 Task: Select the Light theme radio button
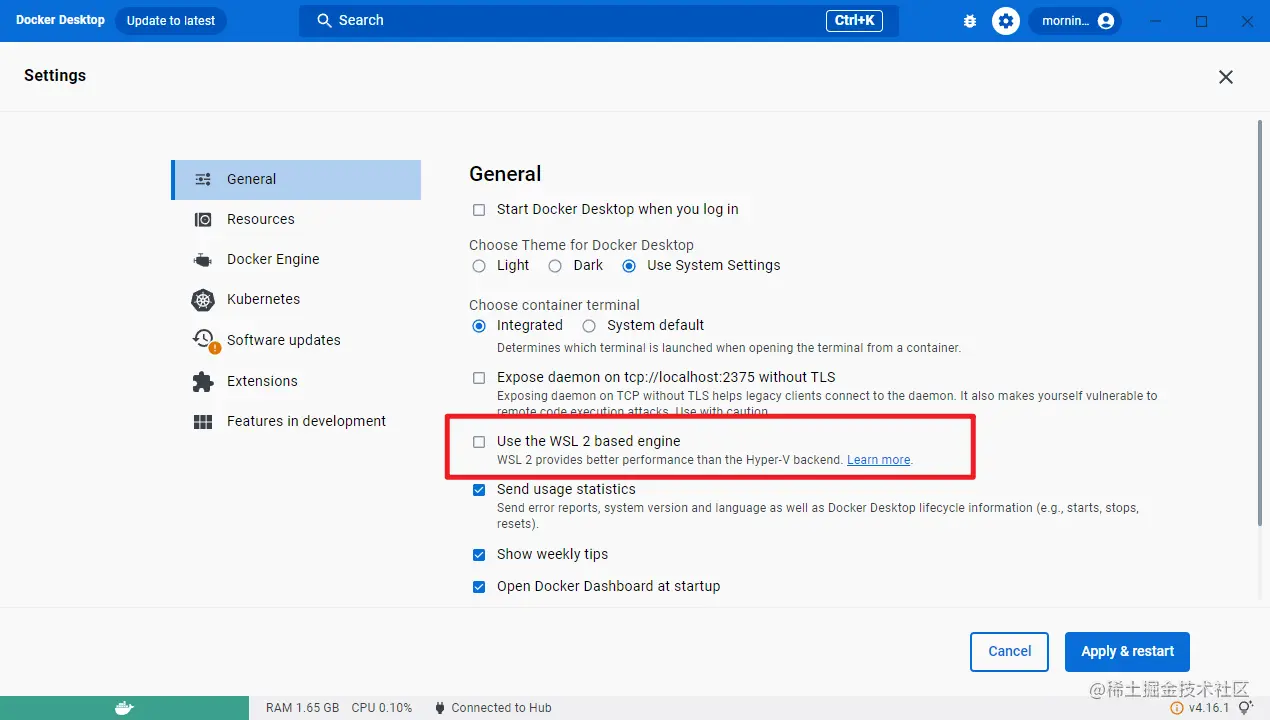tap(479, 266)
